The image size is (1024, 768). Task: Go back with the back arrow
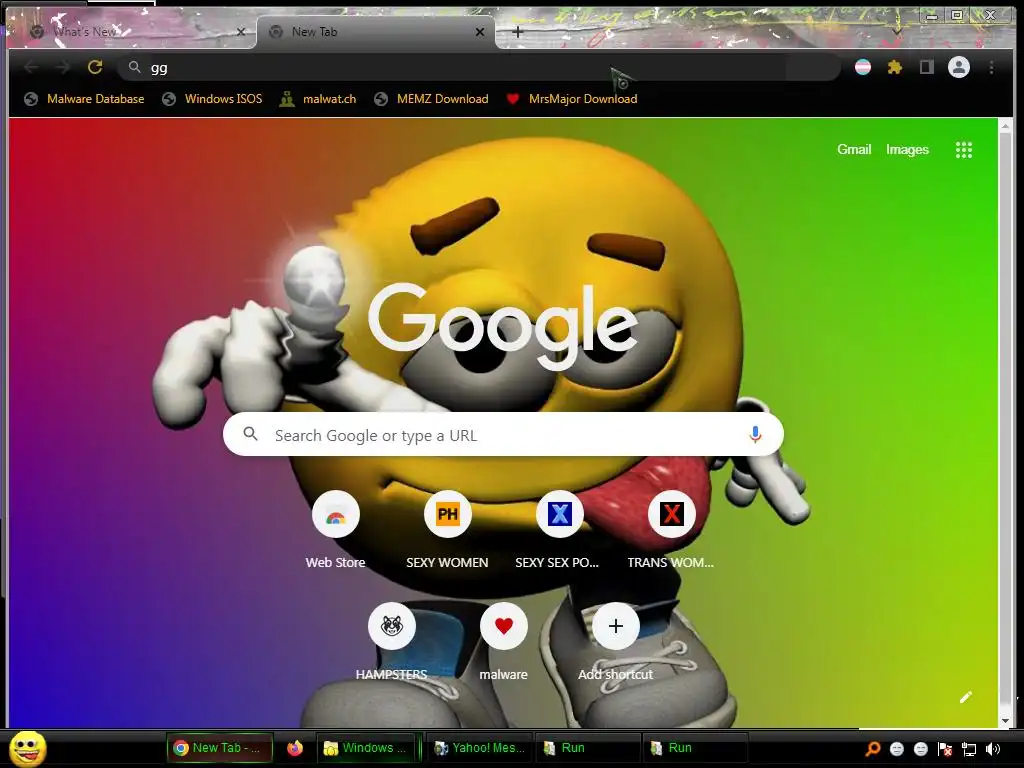click(31, 67)
